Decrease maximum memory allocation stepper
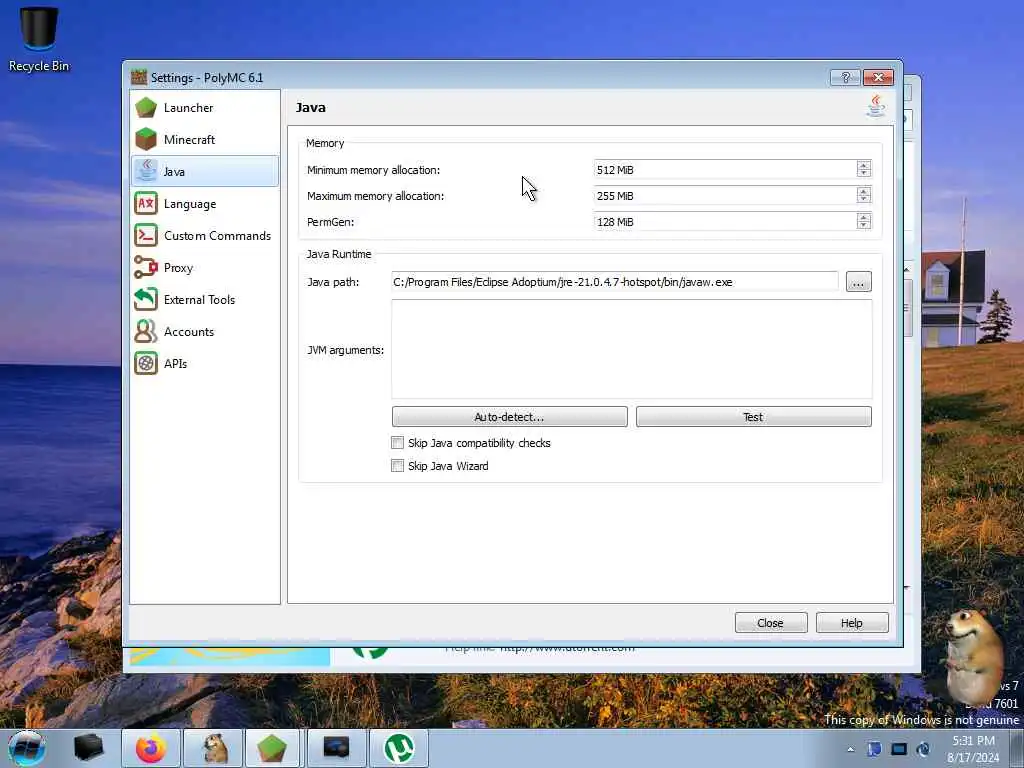 coord(863,200)
